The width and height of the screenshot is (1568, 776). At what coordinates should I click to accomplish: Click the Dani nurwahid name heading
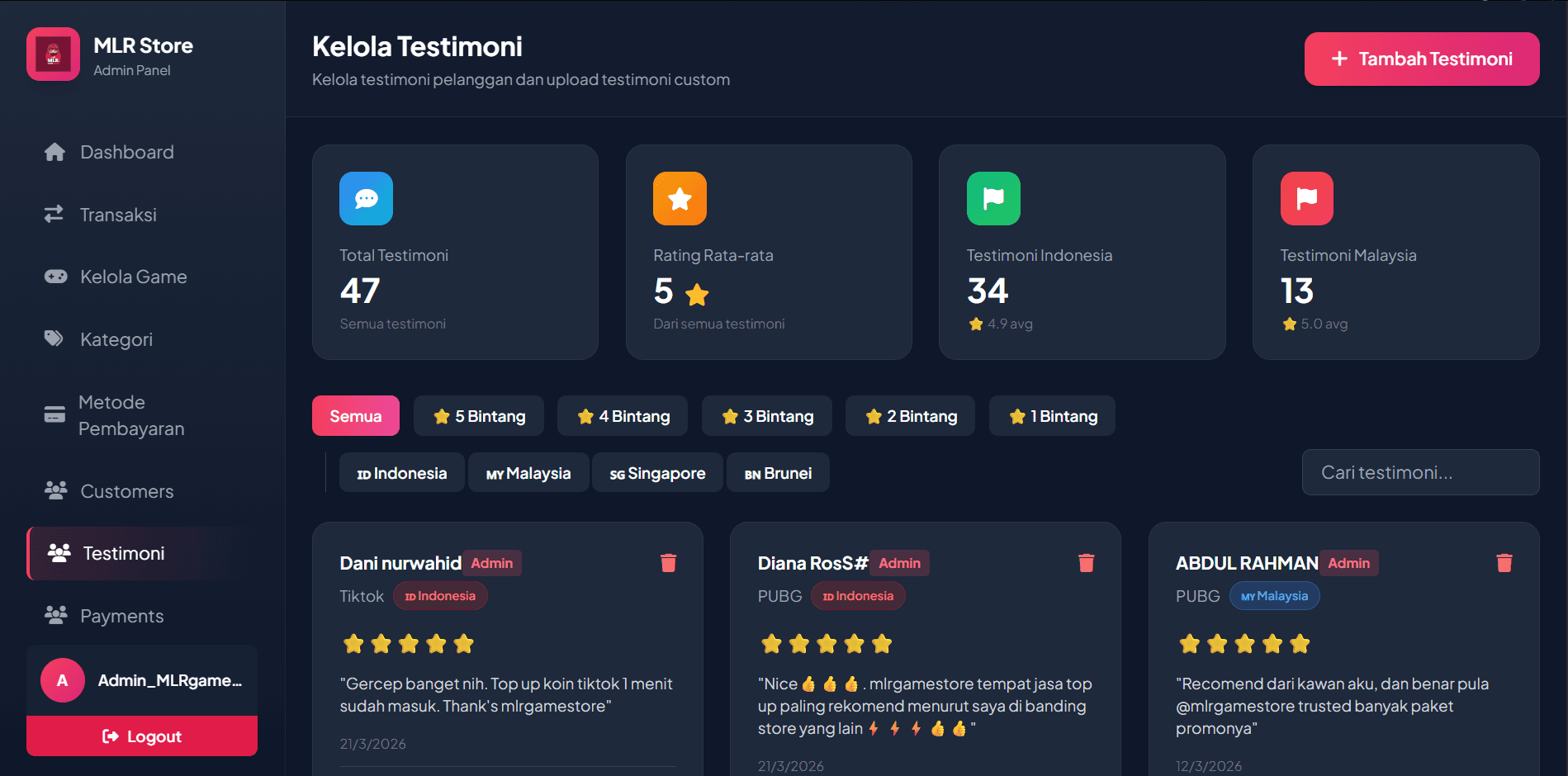[x=400, y=563]
